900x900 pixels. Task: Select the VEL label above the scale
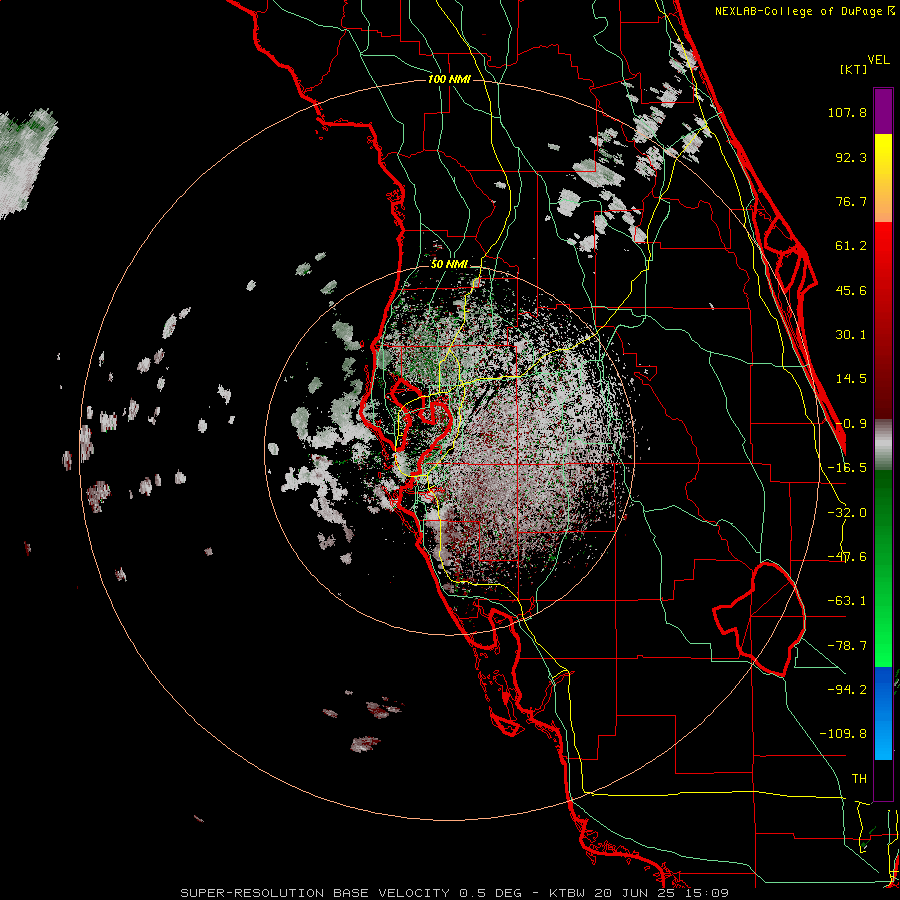pos(878,60)
